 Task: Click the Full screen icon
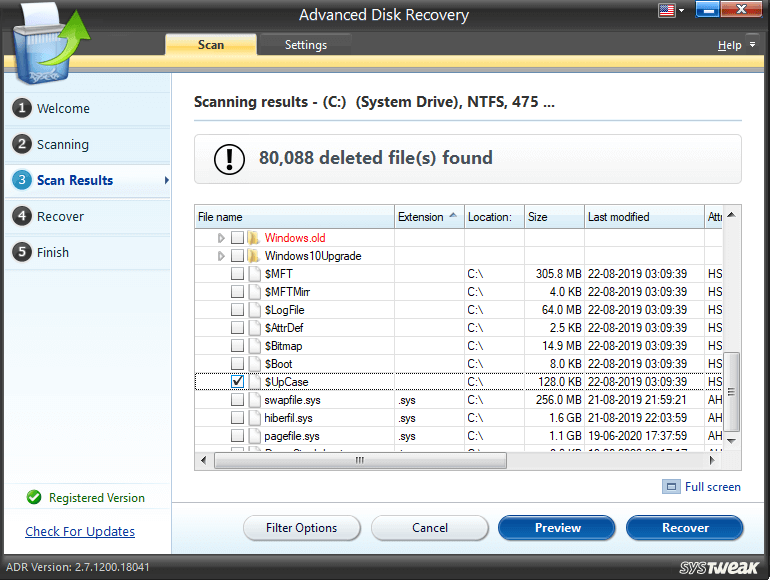coord(670,487)
